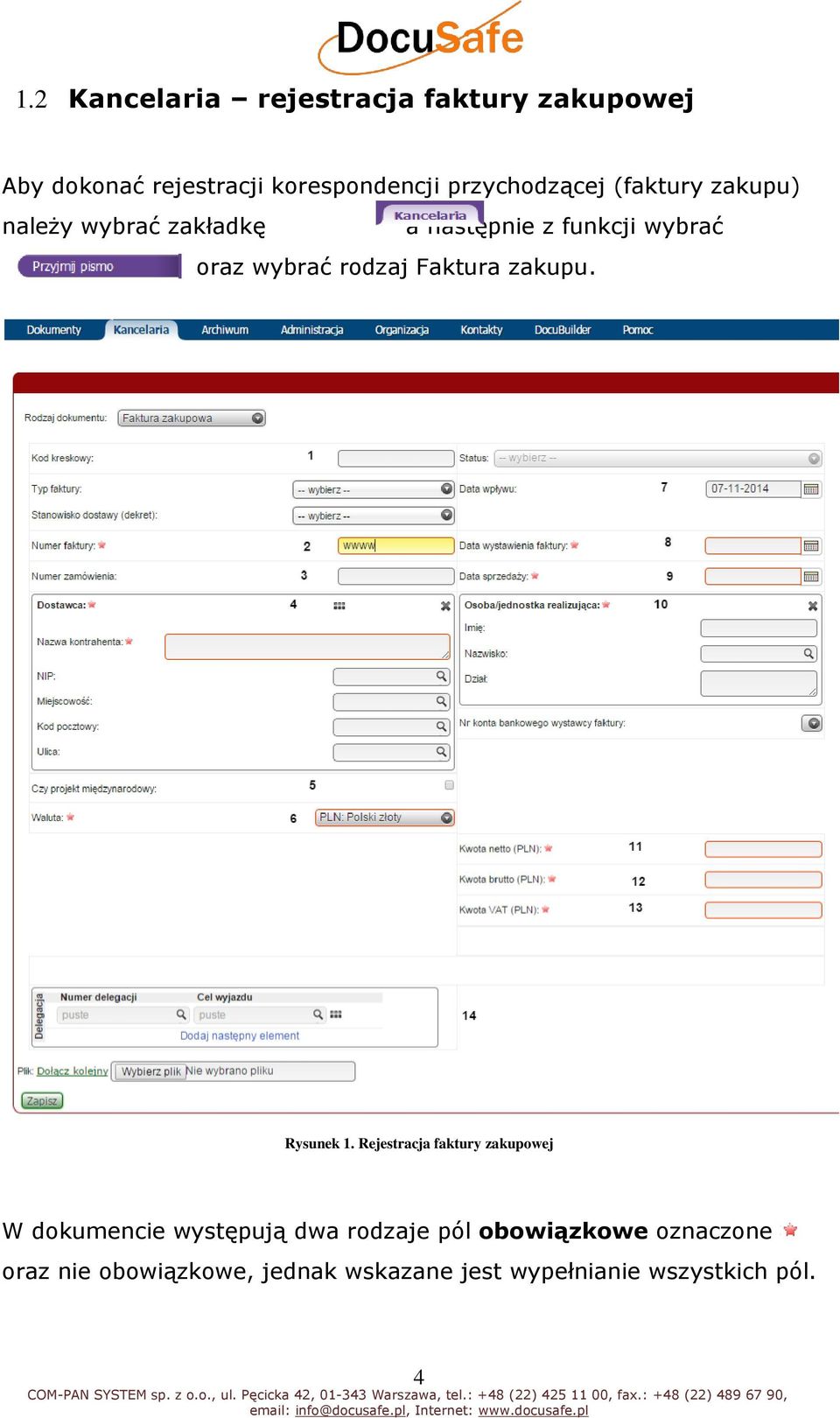The width and height of the screenshot is (840, 1418).
Task: Click the Kwota brutto field
Action: point(764,880)
